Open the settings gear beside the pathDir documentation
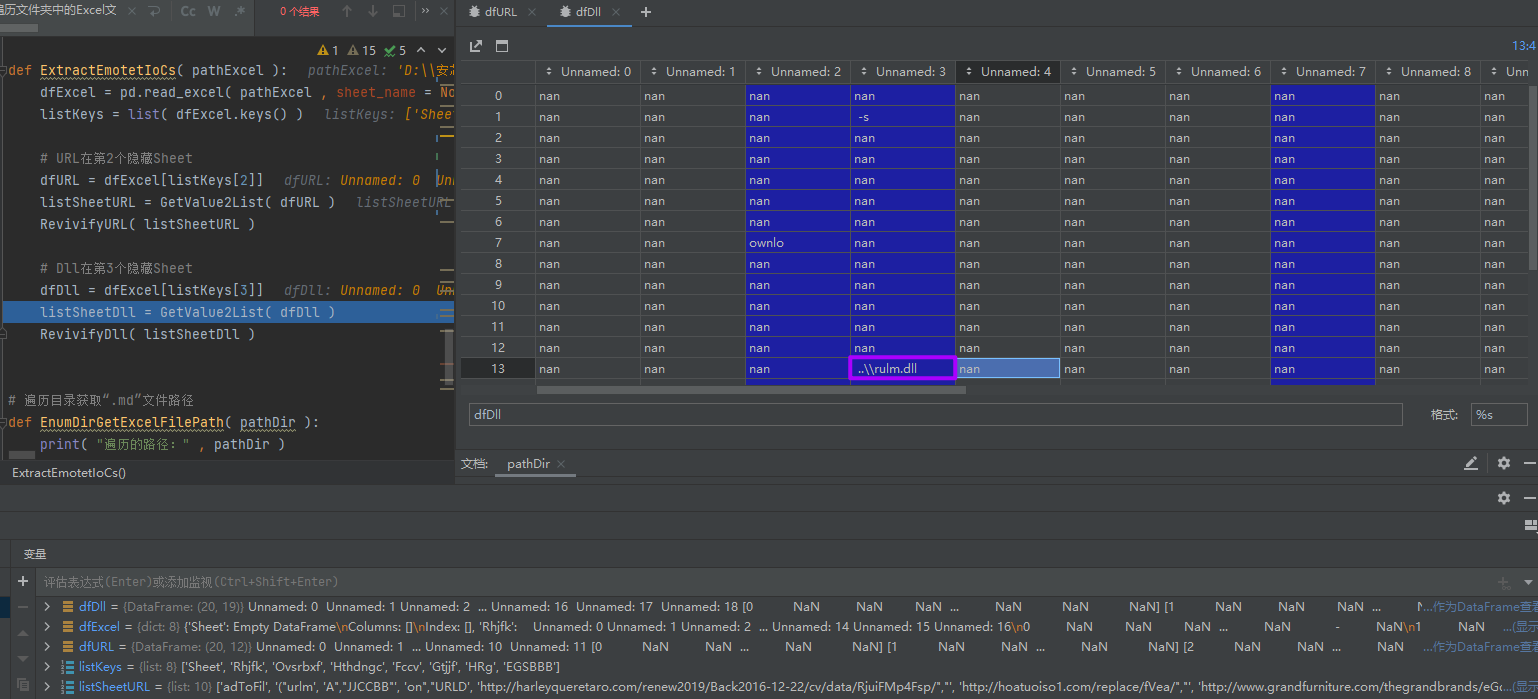This screenshot has width=1538, height=699. click(x=1503, y=463)
